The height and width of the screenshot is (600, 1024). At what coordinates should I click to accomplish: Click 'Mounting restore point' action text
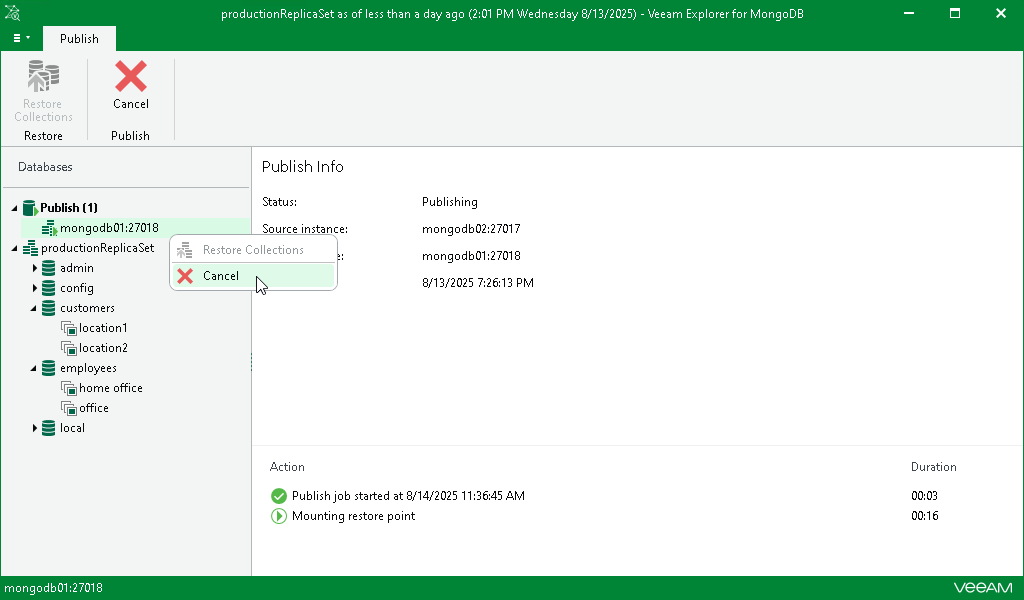pyautogui.click(x=353, y=516)
